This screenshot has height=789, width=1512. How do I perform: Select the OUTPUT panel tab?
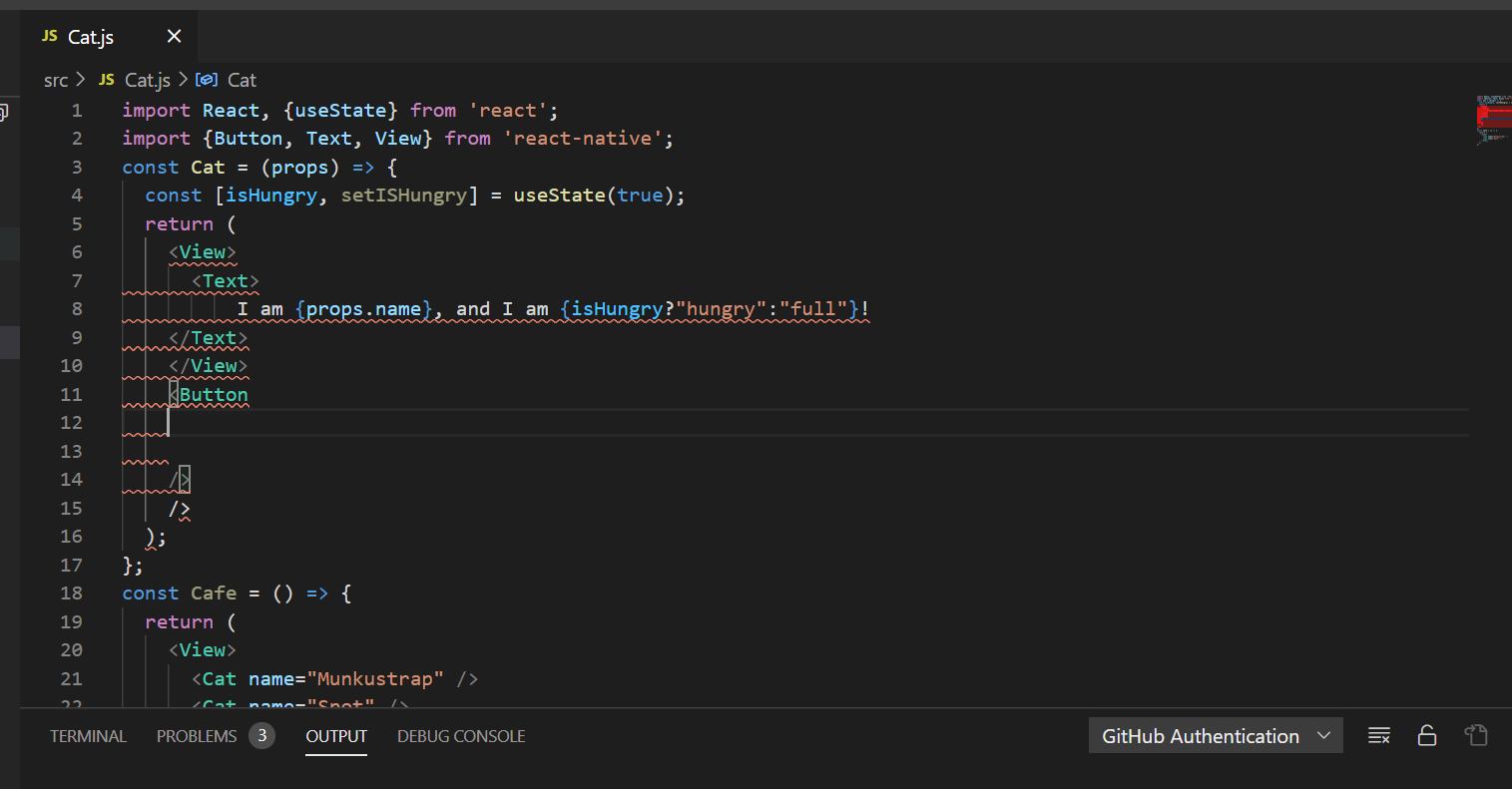336,736
